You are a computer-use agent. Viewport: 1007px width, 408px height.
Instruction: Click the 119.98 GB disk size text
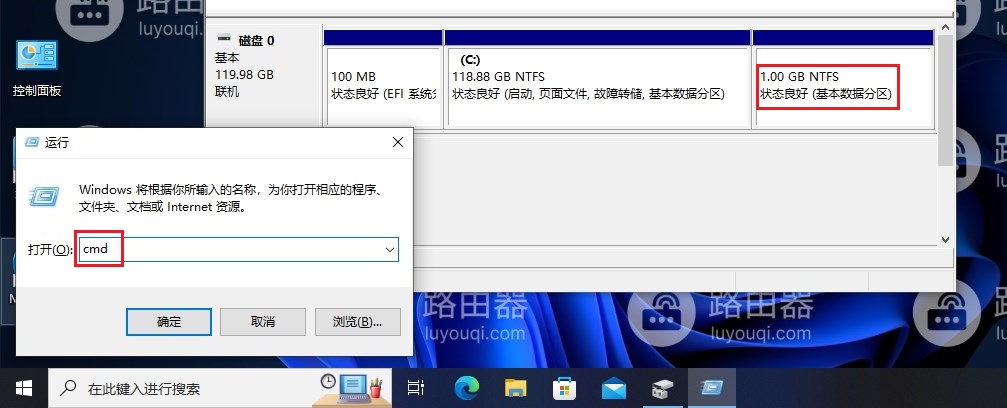[244, 75]
